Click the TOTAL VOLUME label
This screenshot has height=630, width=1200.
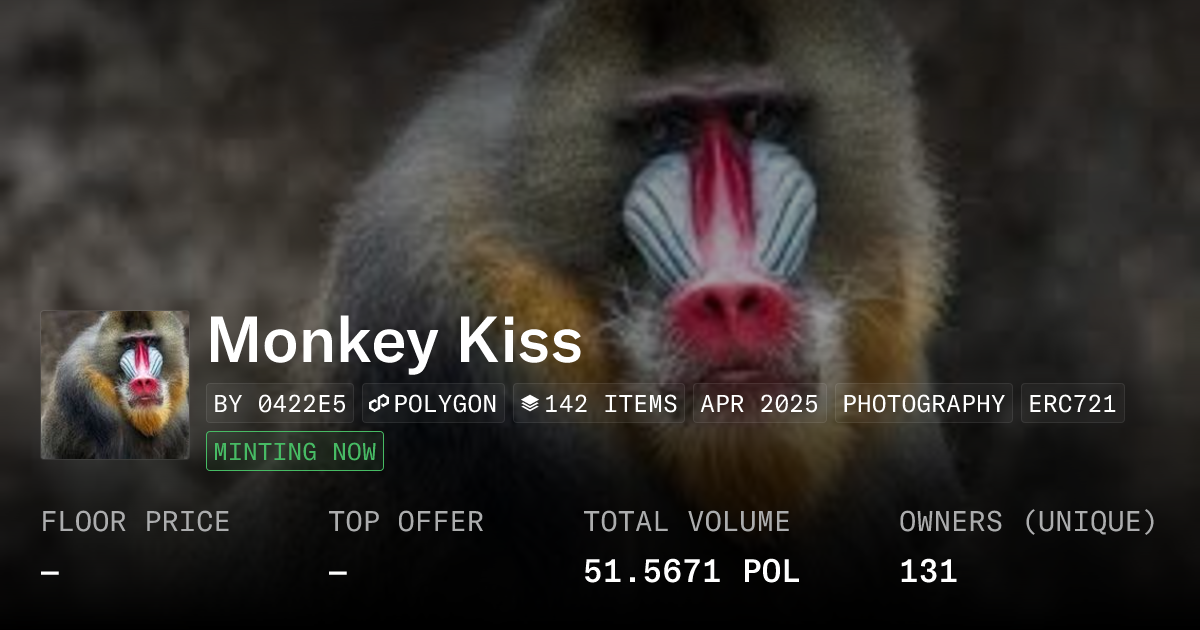click(x=687, y=522)
